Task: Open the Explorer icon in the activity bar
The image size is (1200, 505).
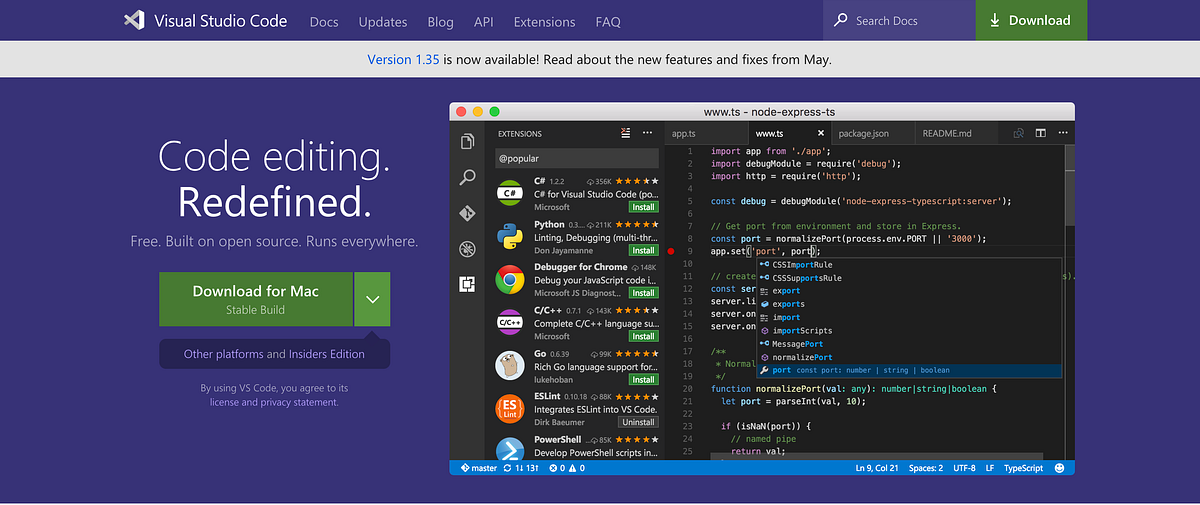Action: [x=467, y=141]
